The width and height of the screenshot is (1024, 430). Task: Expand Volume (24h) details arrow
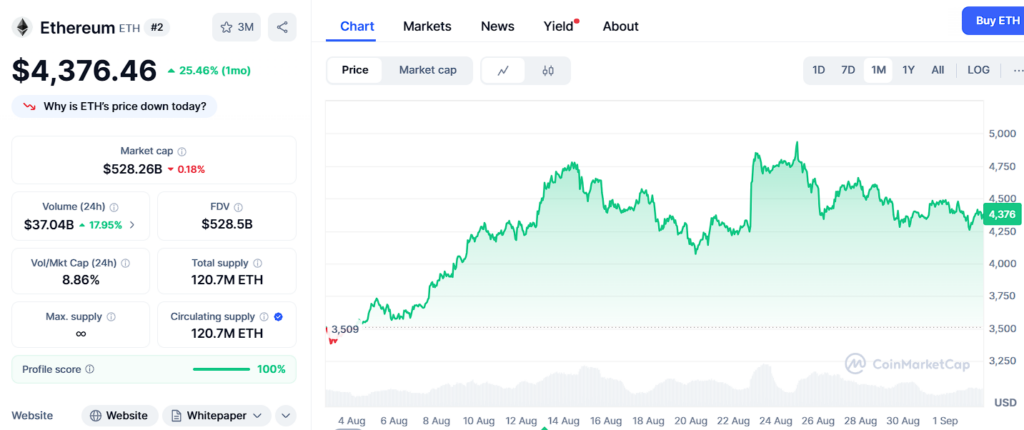pos(132,225)
